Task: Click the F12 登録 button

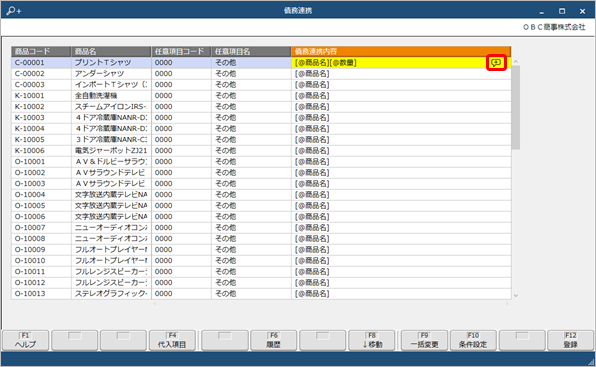Action: 571,340
